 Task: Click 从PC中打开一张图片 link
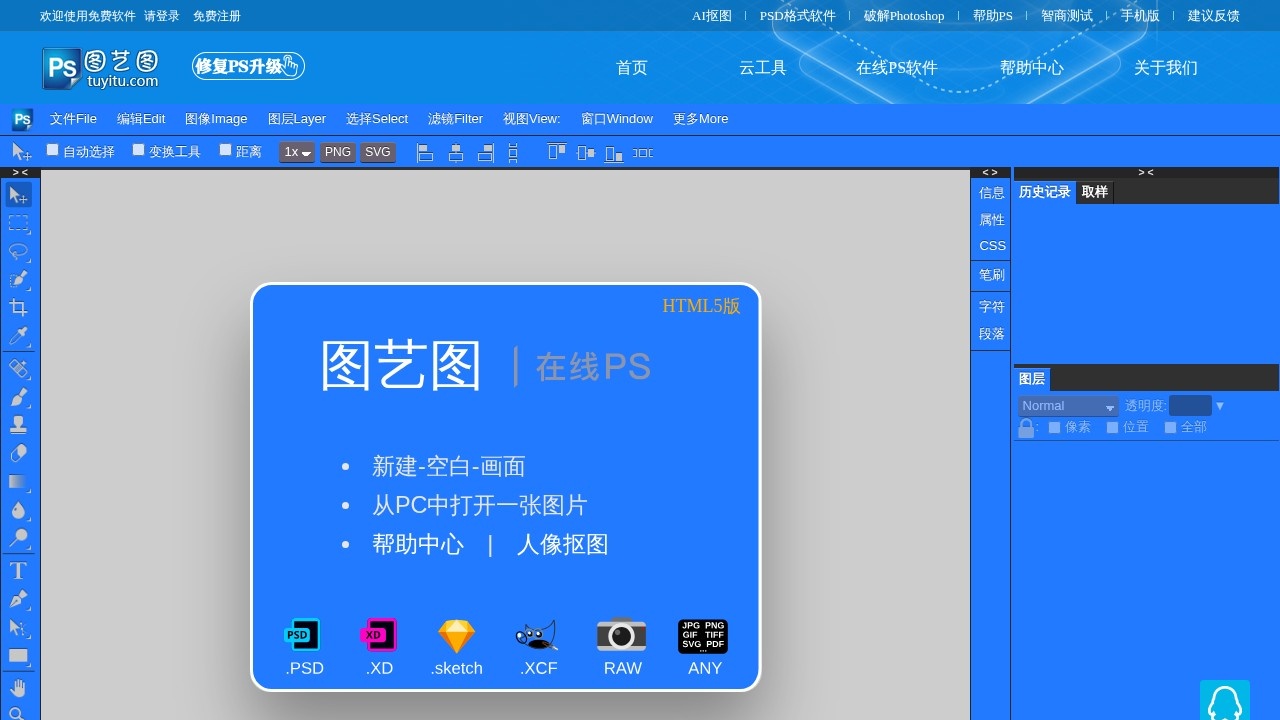click(479, 505)
